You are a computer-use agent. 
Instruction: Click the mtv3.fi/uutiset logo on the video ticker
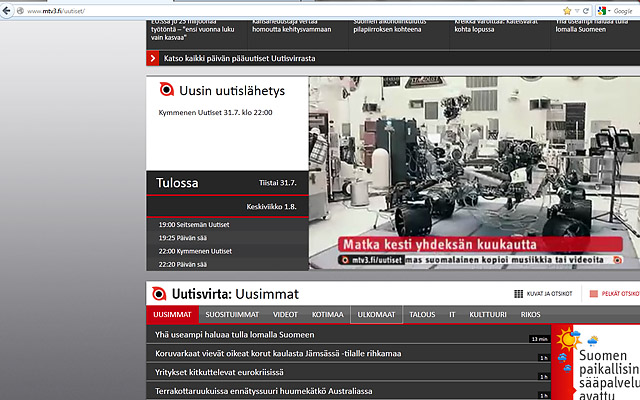371,260
